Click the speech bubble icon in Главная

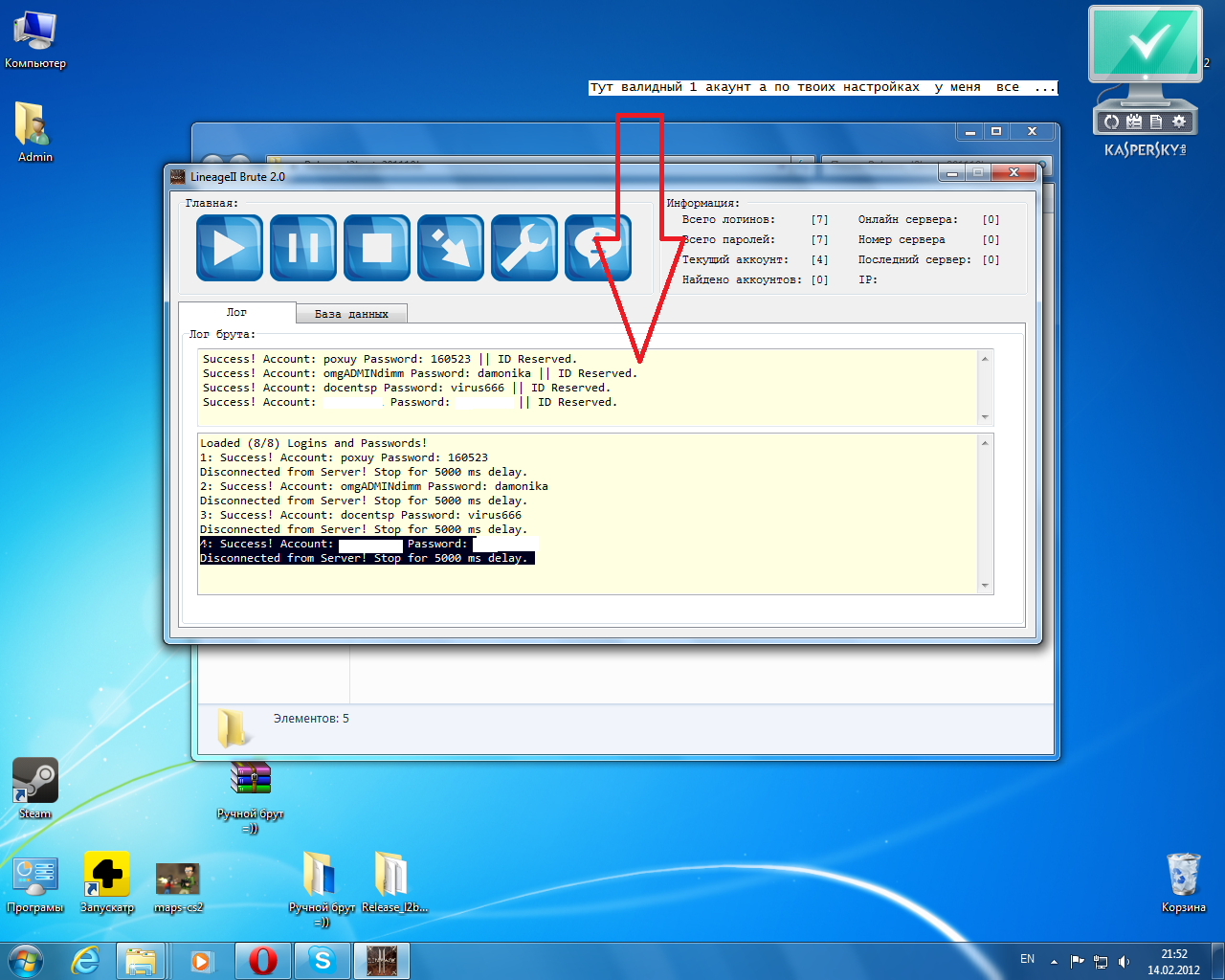coord(598,248)
